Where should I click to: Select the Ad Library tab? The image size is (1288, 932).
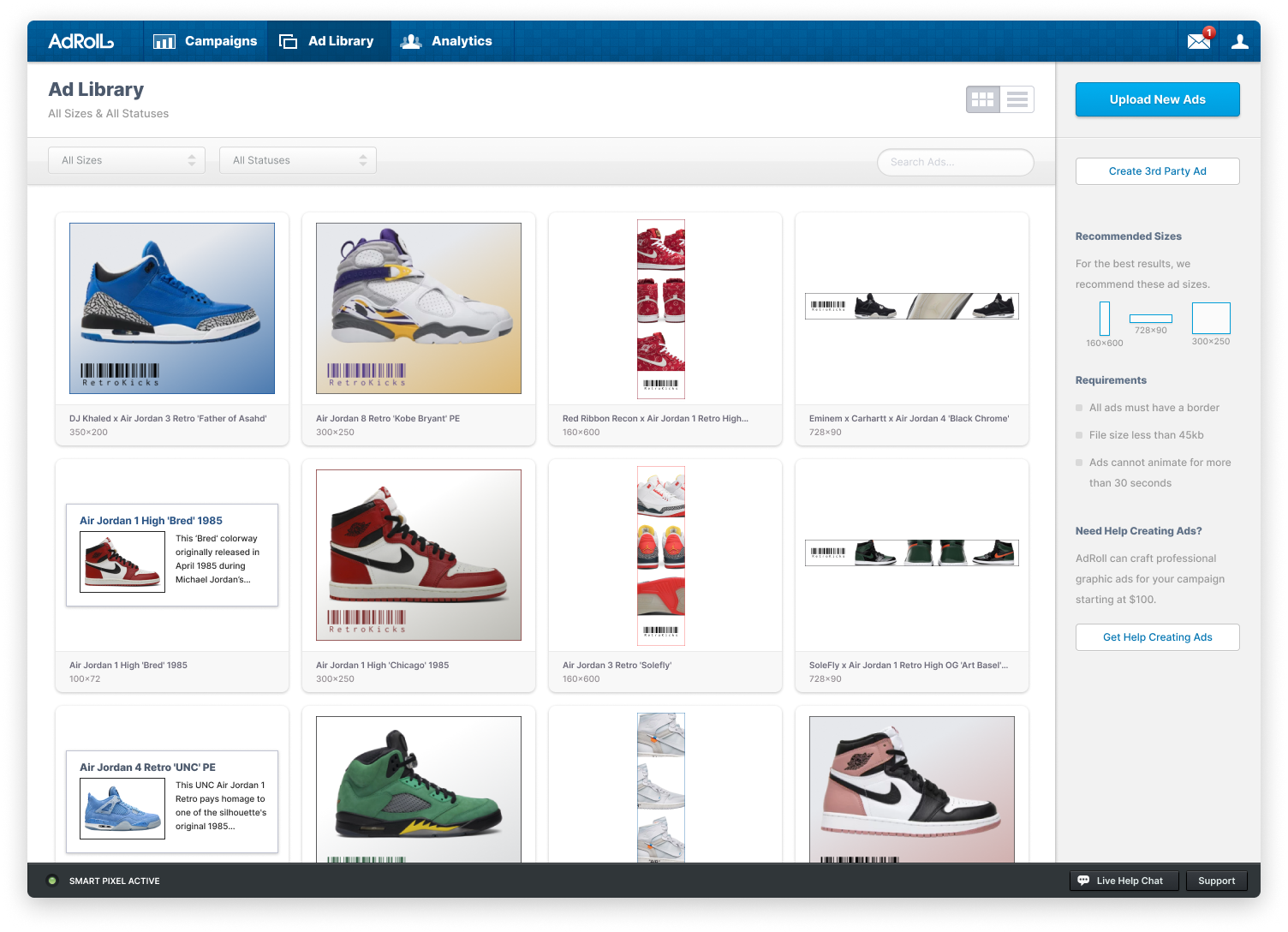pos(328,41)
